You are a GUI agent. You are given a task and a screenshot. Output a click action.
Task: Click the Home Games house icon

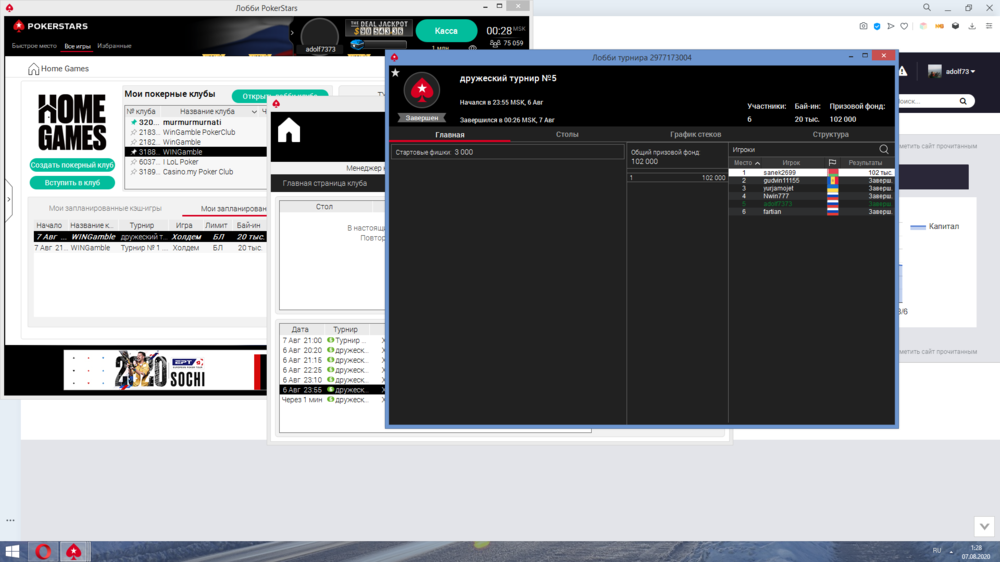coord(34,69)
